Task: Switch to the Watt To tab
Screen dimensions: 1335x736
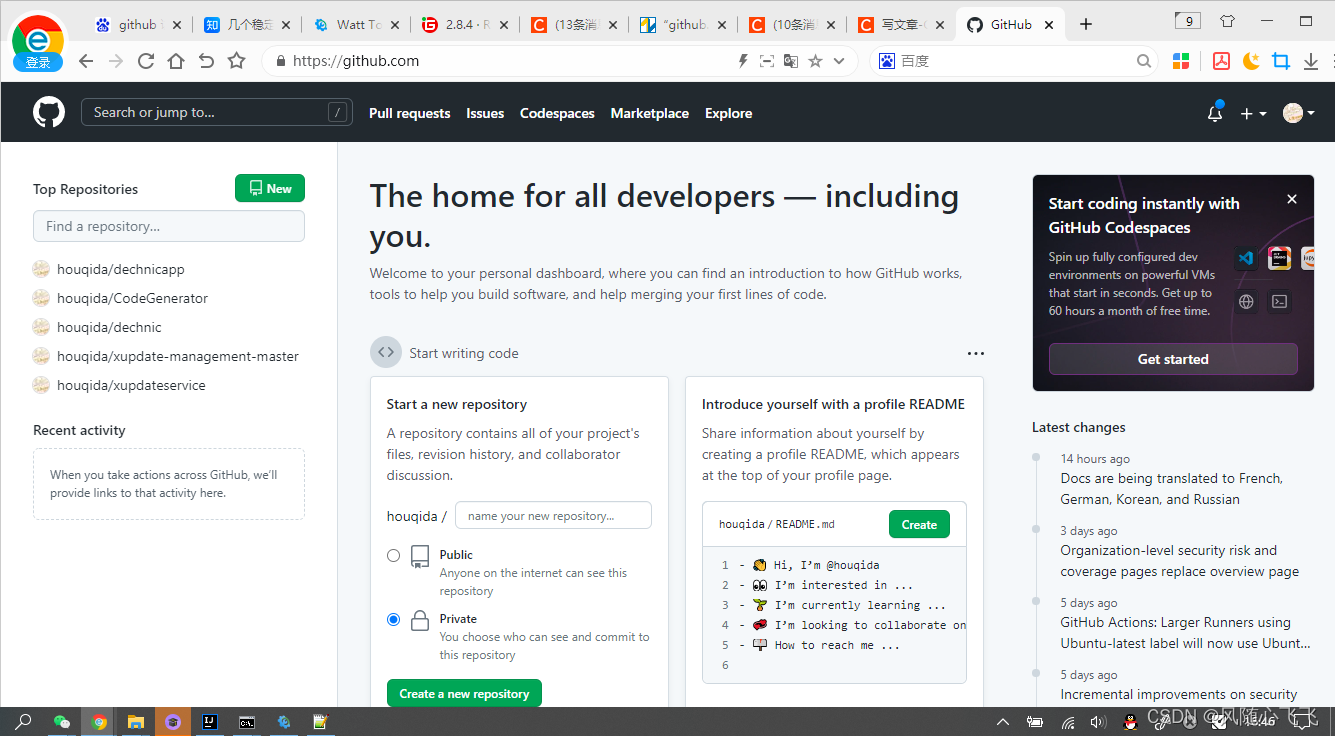Action: click(357, 24)
